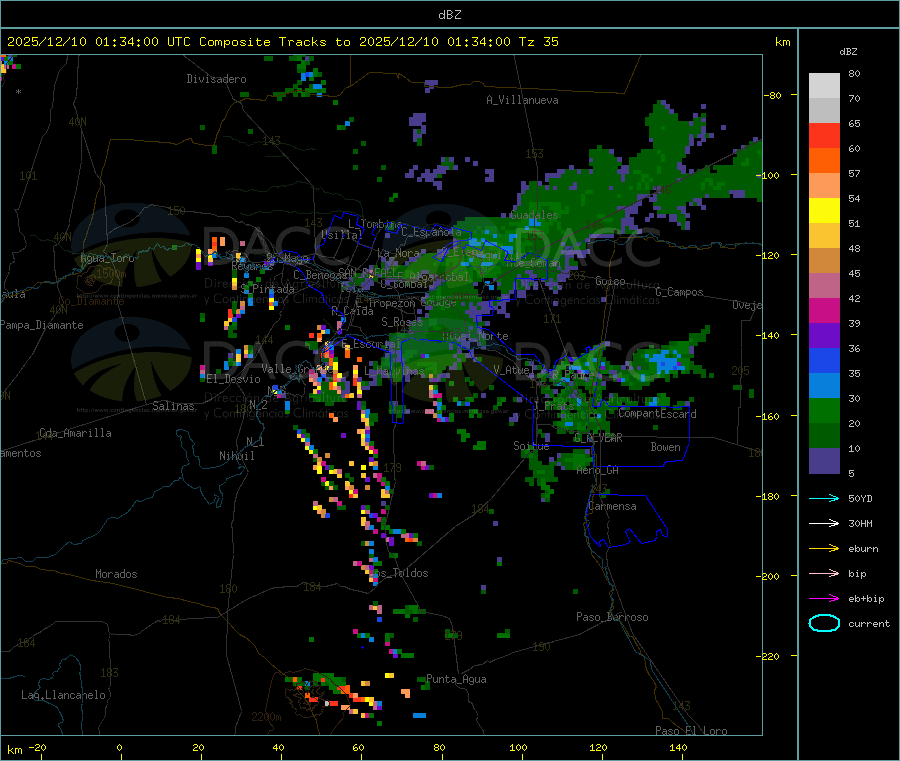900x761 pixels.
Task: Click the cyan 'current' ellipse legend icon
Action: pyautogui.click(x=824, y=623)
